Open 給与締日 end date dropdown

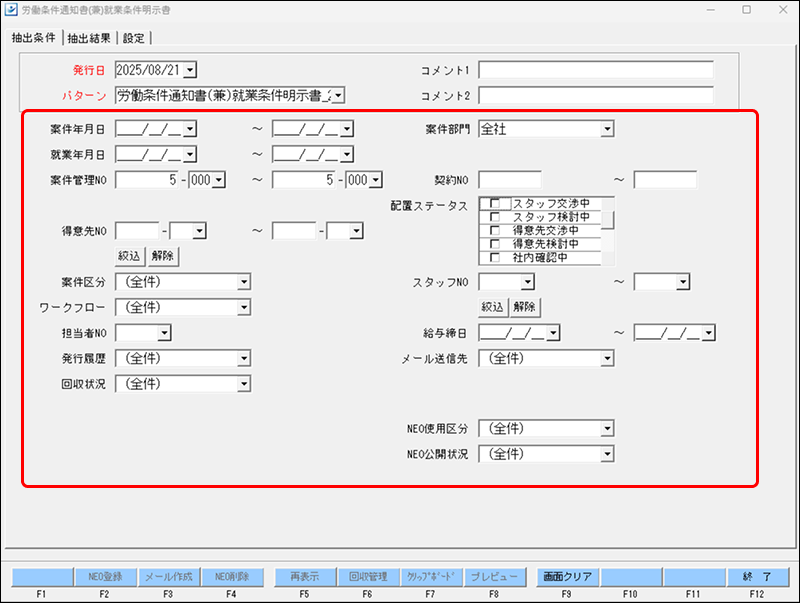pyautogui.click(x=709, y=333)
